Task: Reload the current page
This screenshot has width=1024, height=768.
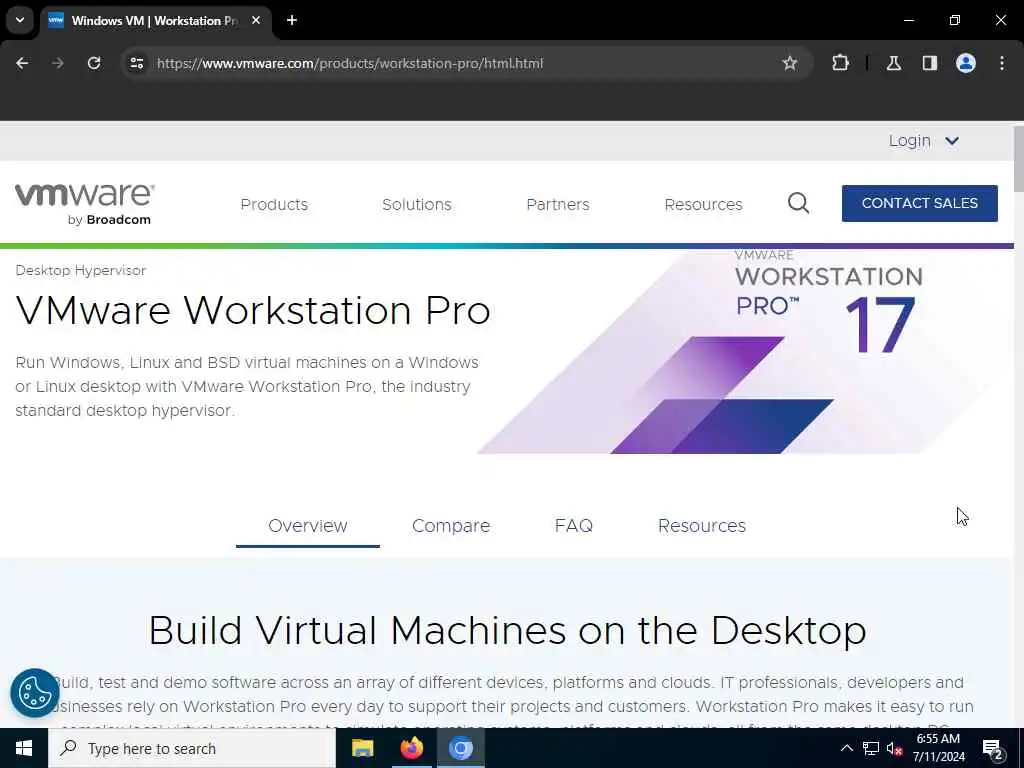Action: (94, 63)
